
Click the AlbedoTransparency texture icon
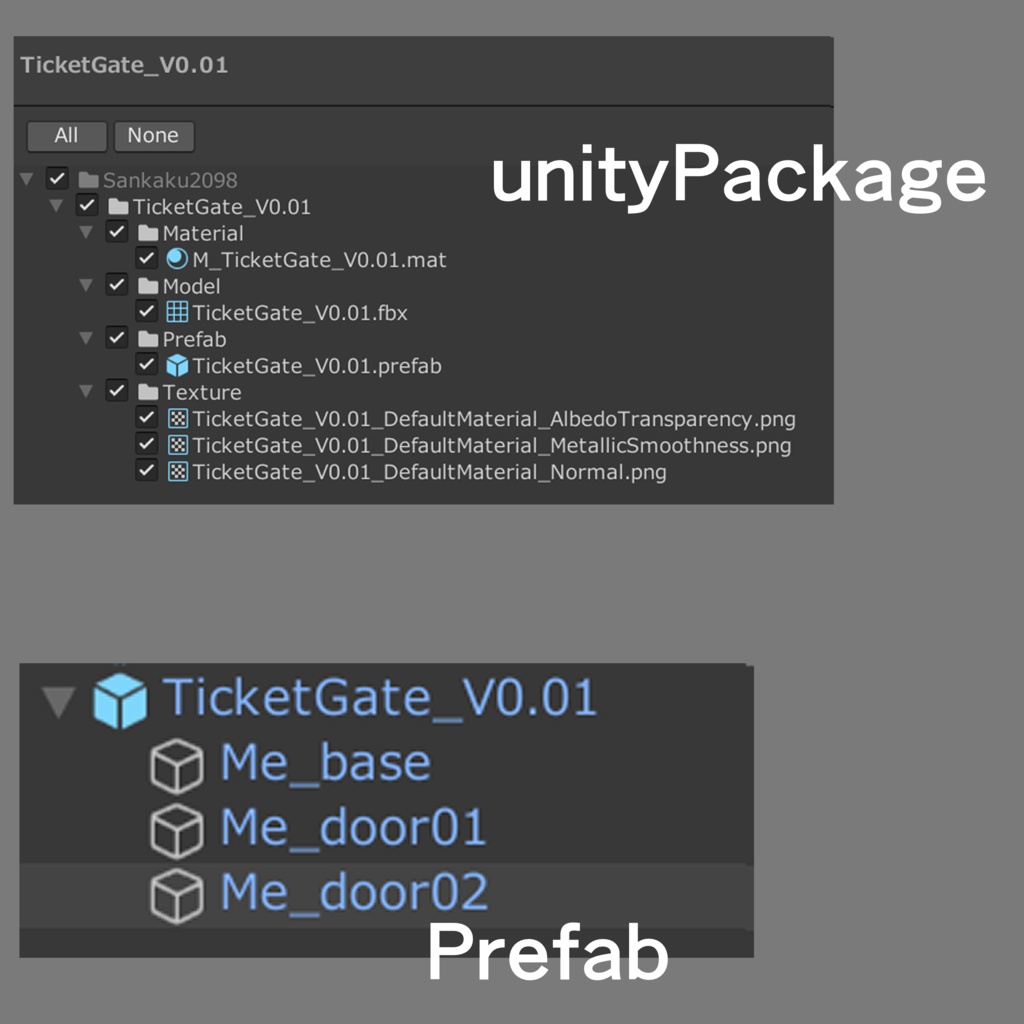176,418
